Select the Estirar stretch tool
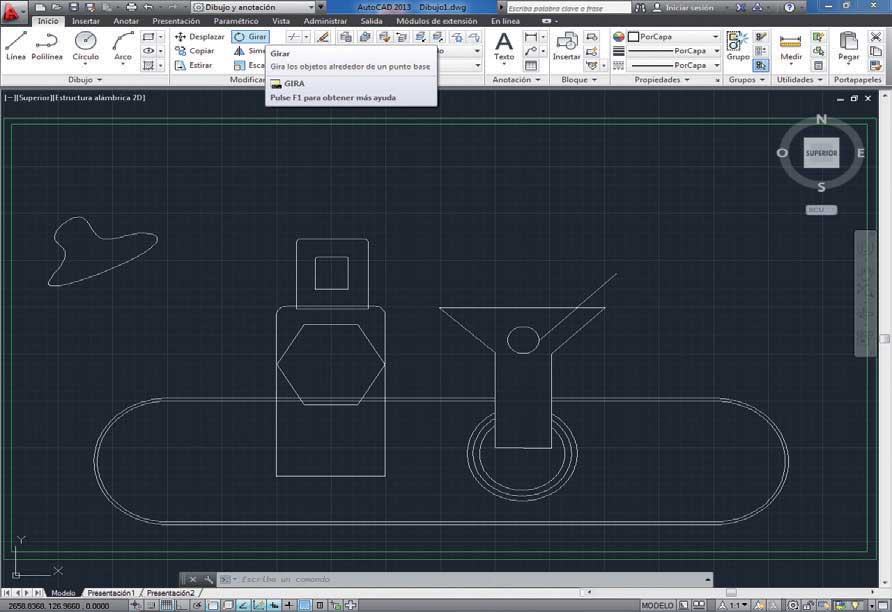The image size is (892, 612). pyautogui.click(x=193, y=65)
